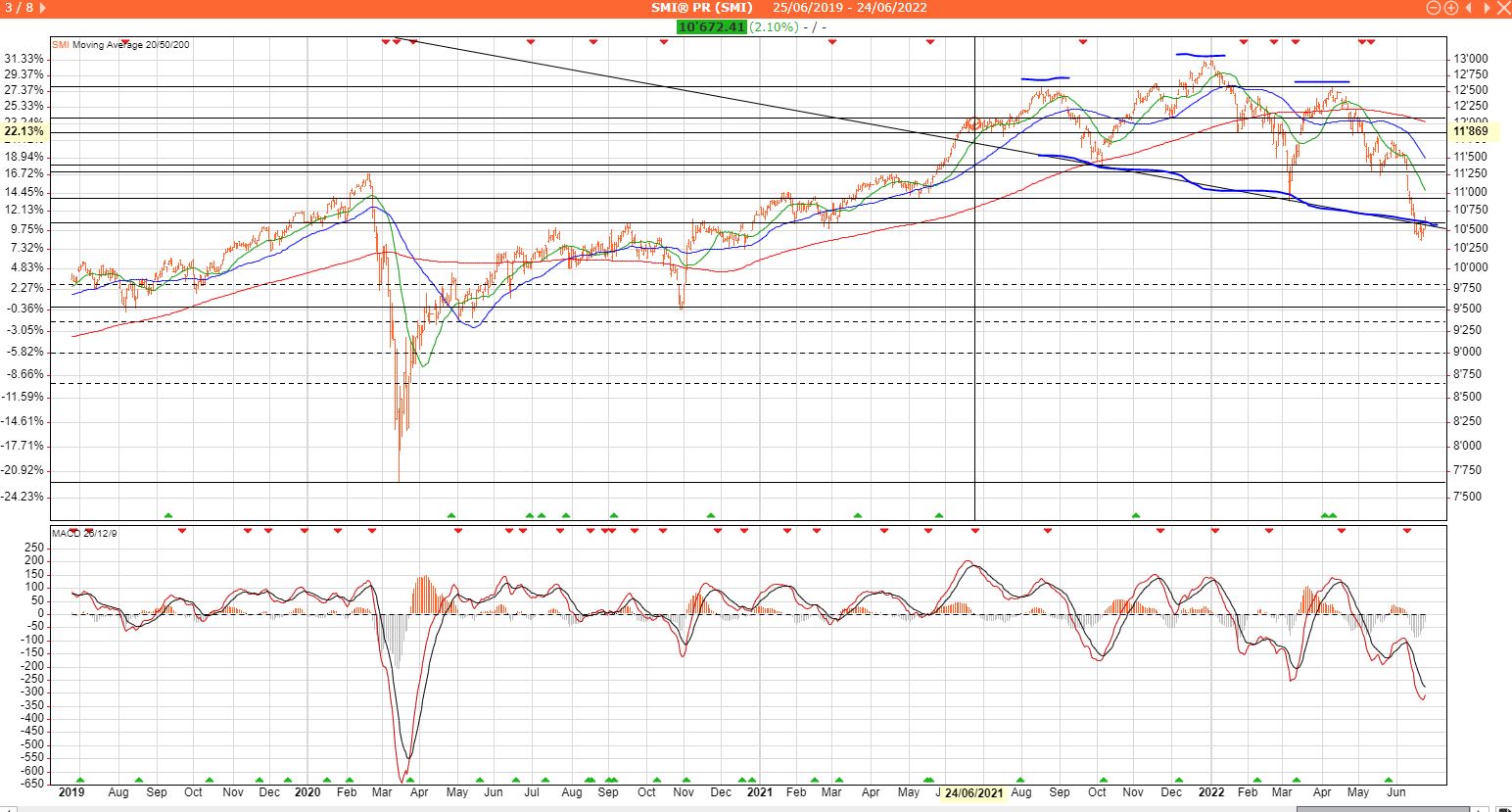The width and height of the screenshot is (1512, 812).
Task: Click the highlighted 11'869 price label
Action: point(1471,131)
